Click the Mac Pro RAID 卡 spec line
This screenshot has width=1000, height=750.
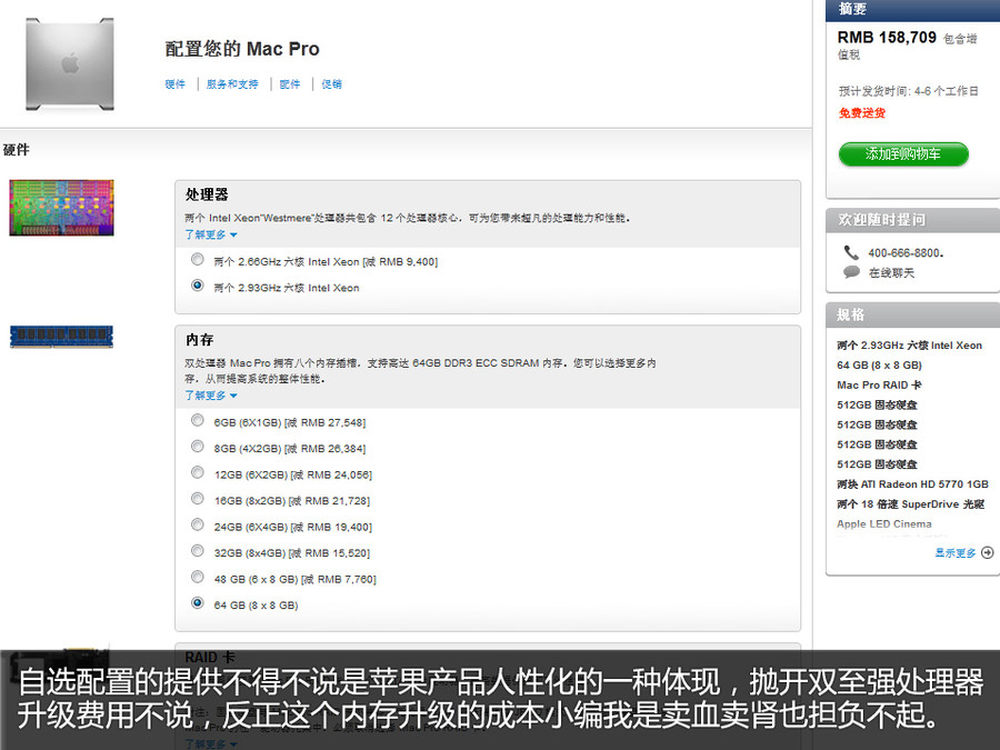(x=879, y=385)
